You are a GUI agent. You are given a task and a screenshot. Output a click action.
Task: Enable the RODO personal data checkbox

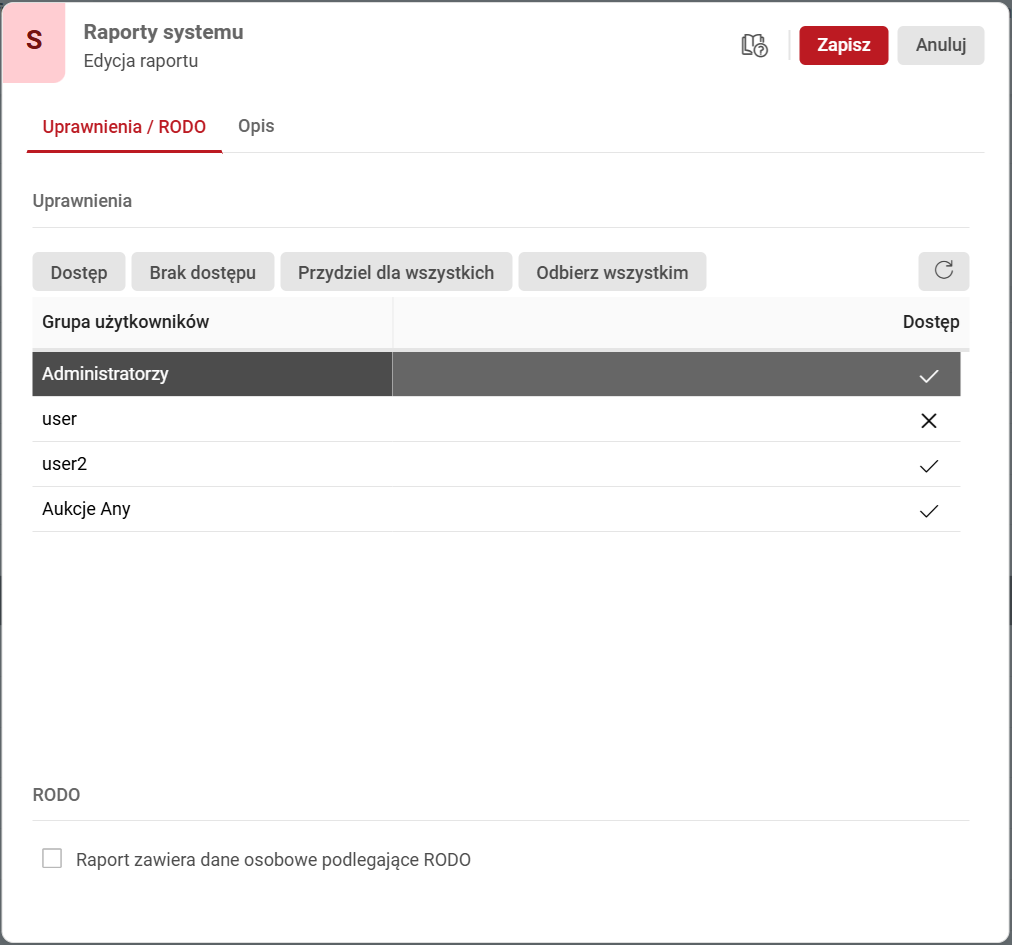[x=52, y=858]
